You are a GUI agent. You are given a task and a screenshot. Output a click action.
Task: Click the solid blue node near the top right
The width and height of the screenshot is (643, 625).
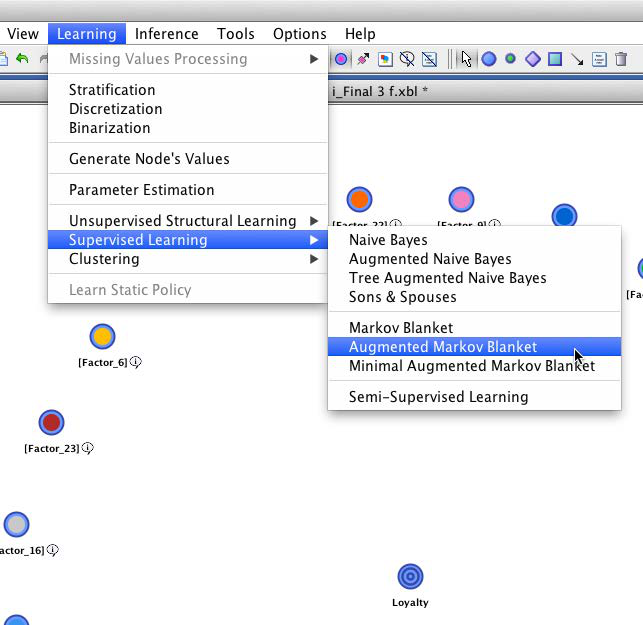tap(564, 215)
